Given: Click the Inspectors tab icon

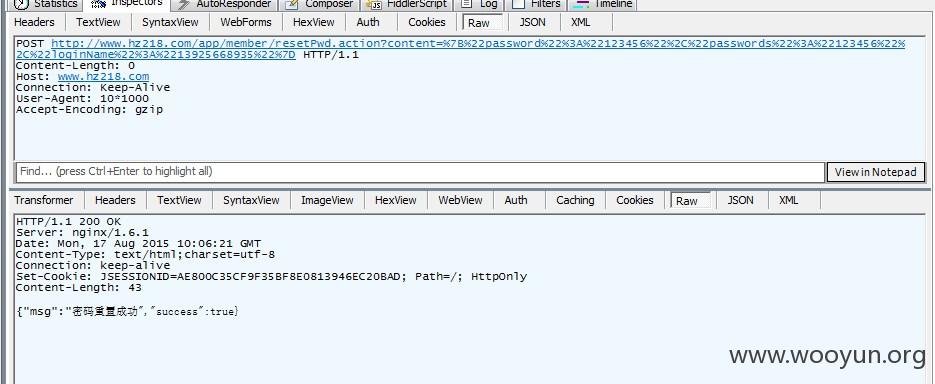Looking at the screenshot, I should coord(98,4).
